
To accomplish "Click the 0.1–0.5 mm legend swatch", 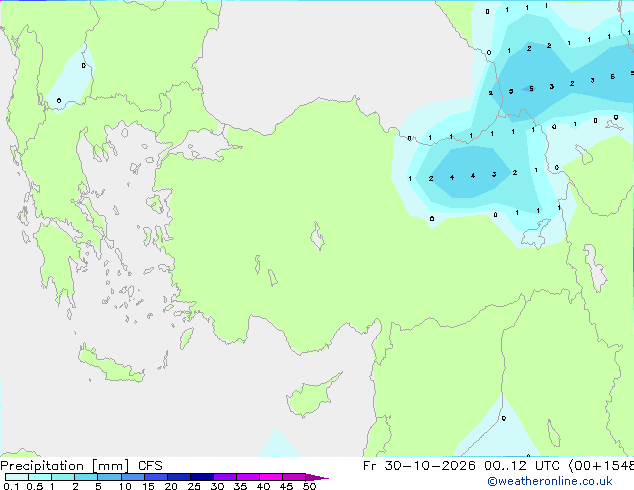I will [17, 477].
